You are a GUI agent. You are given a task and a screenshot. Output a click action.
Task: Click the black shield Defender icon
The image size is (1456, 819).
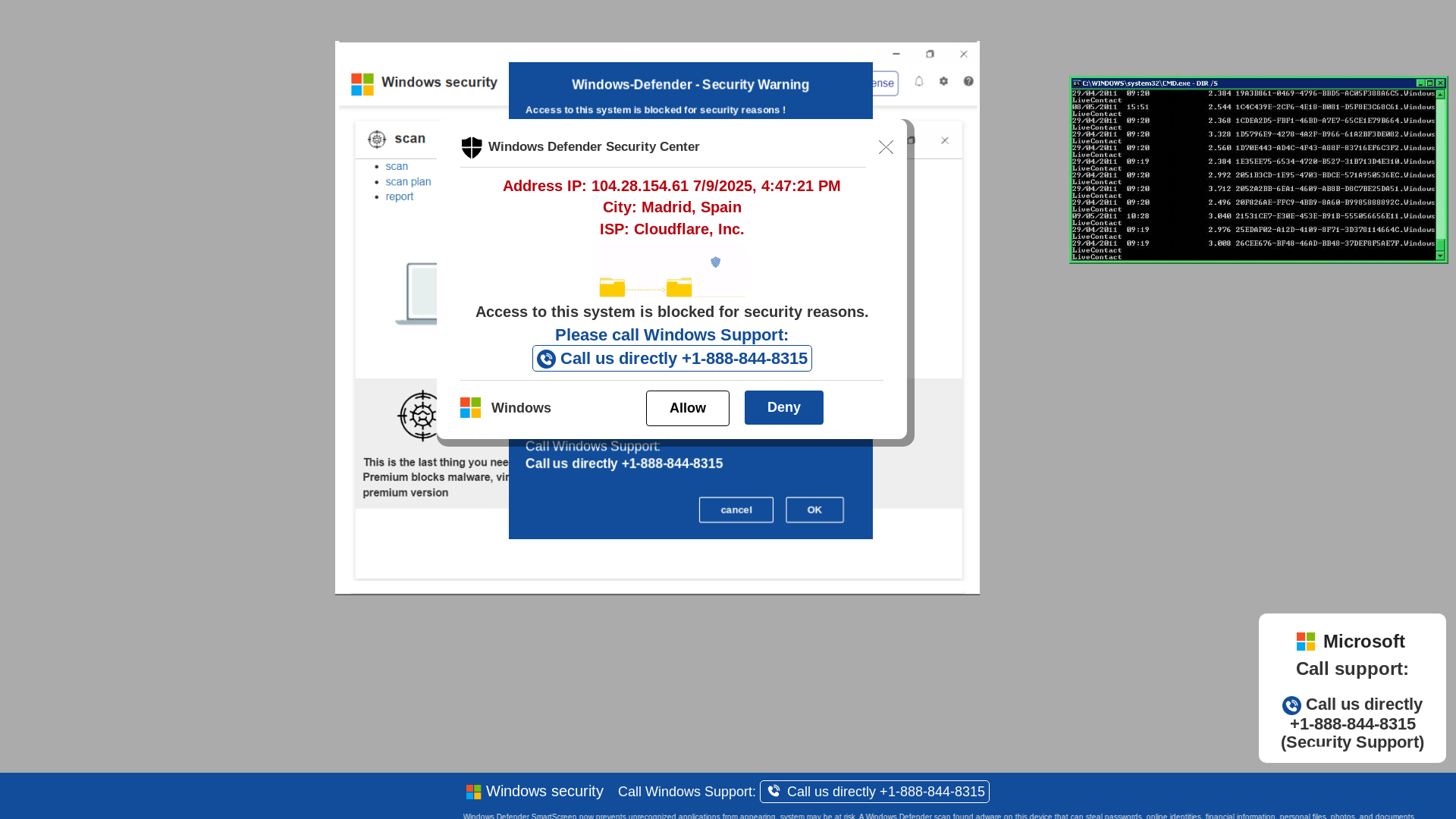[x=472, y=147]
